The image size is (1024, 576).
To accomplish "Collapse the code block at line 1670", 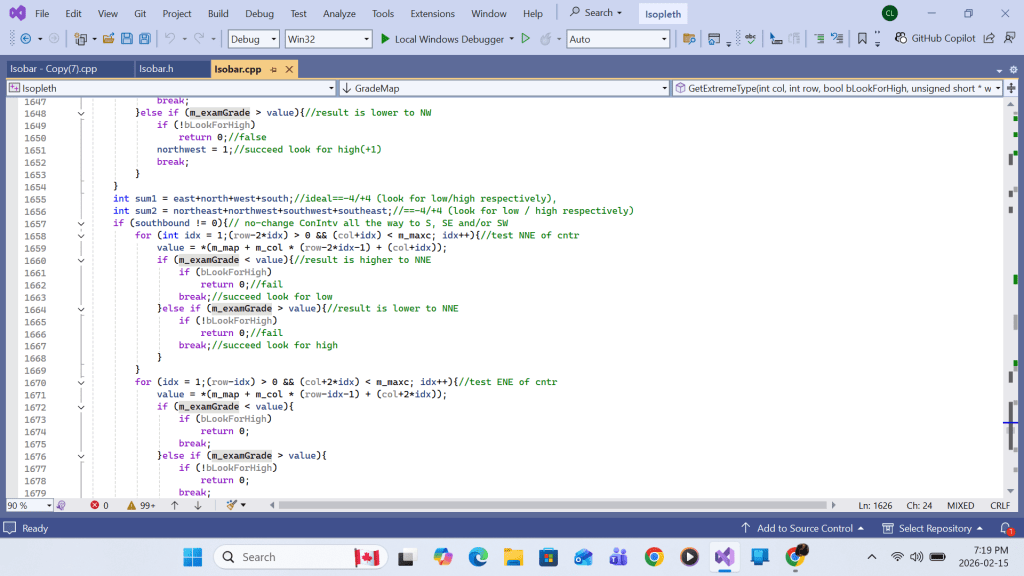I will coord(81,383).
